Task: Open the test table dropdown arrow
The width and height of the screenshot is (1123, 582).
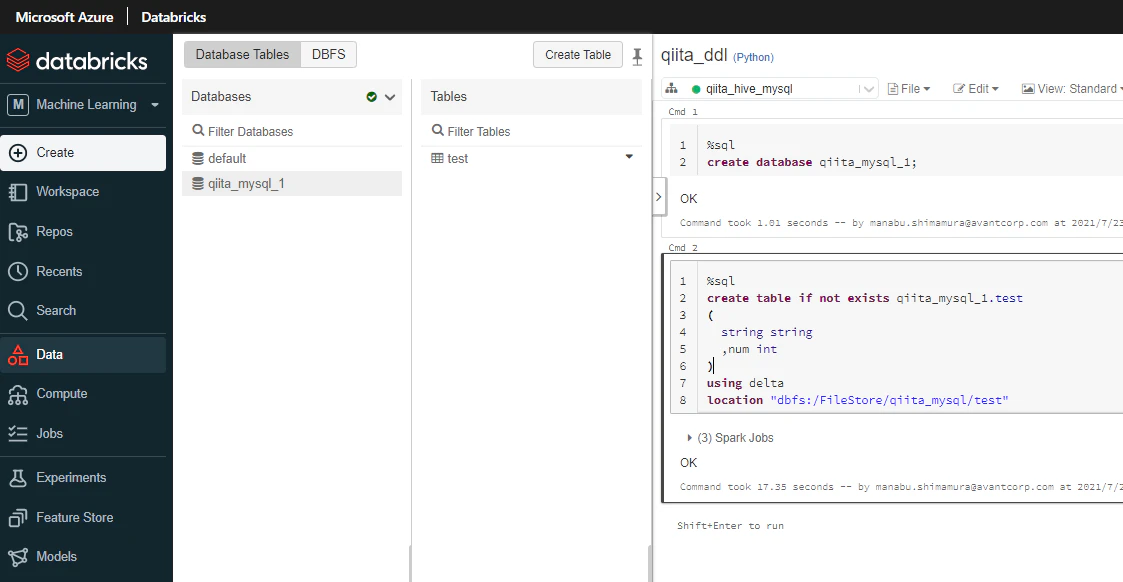Action: coord(629,157)
